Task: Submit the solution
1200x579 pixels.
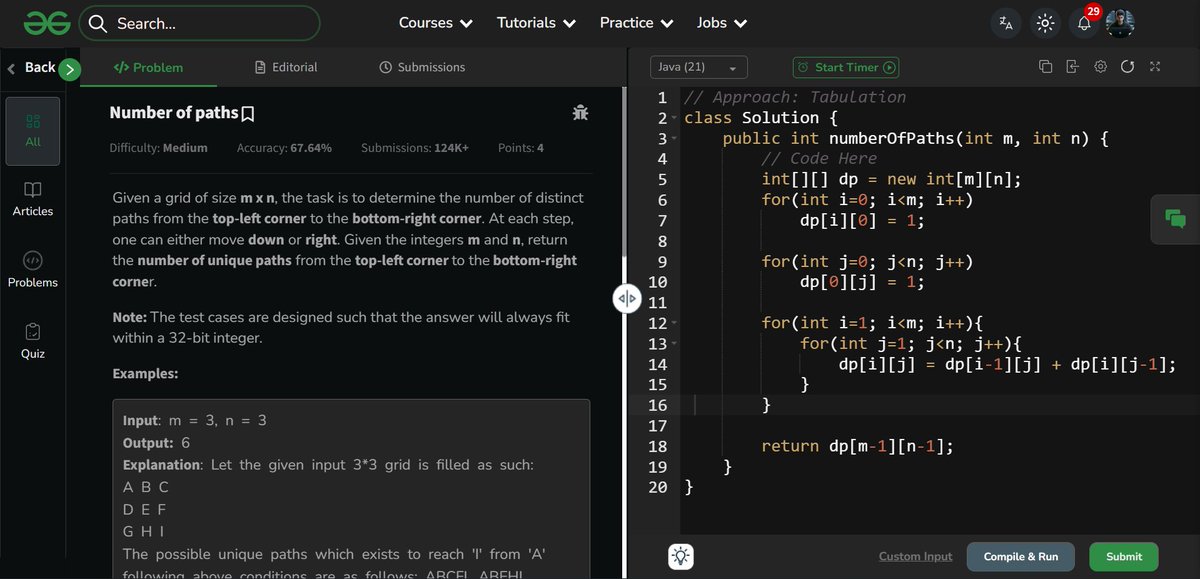Action: 1123,556
